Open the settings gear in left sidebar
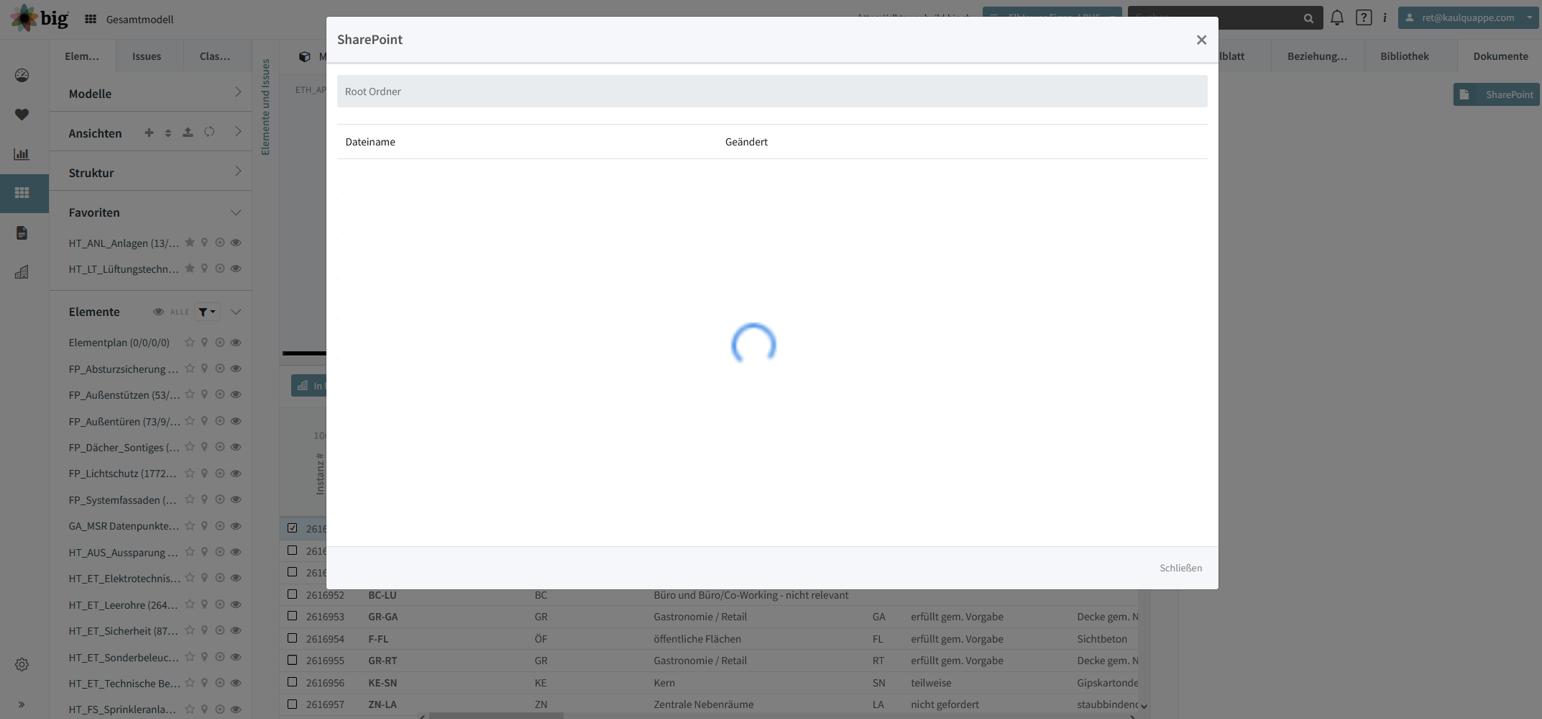Image resolution: width=1542 pixels, height=719 pixels. click(x=22, y=665)
